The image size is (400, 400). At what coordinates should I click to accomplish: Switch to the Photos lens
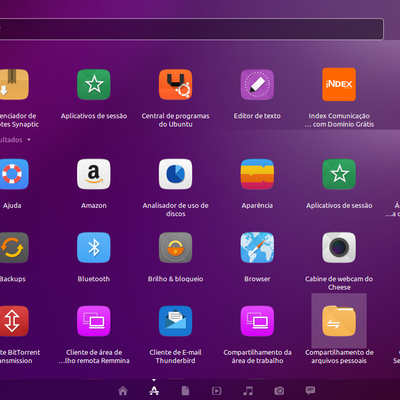279,390
